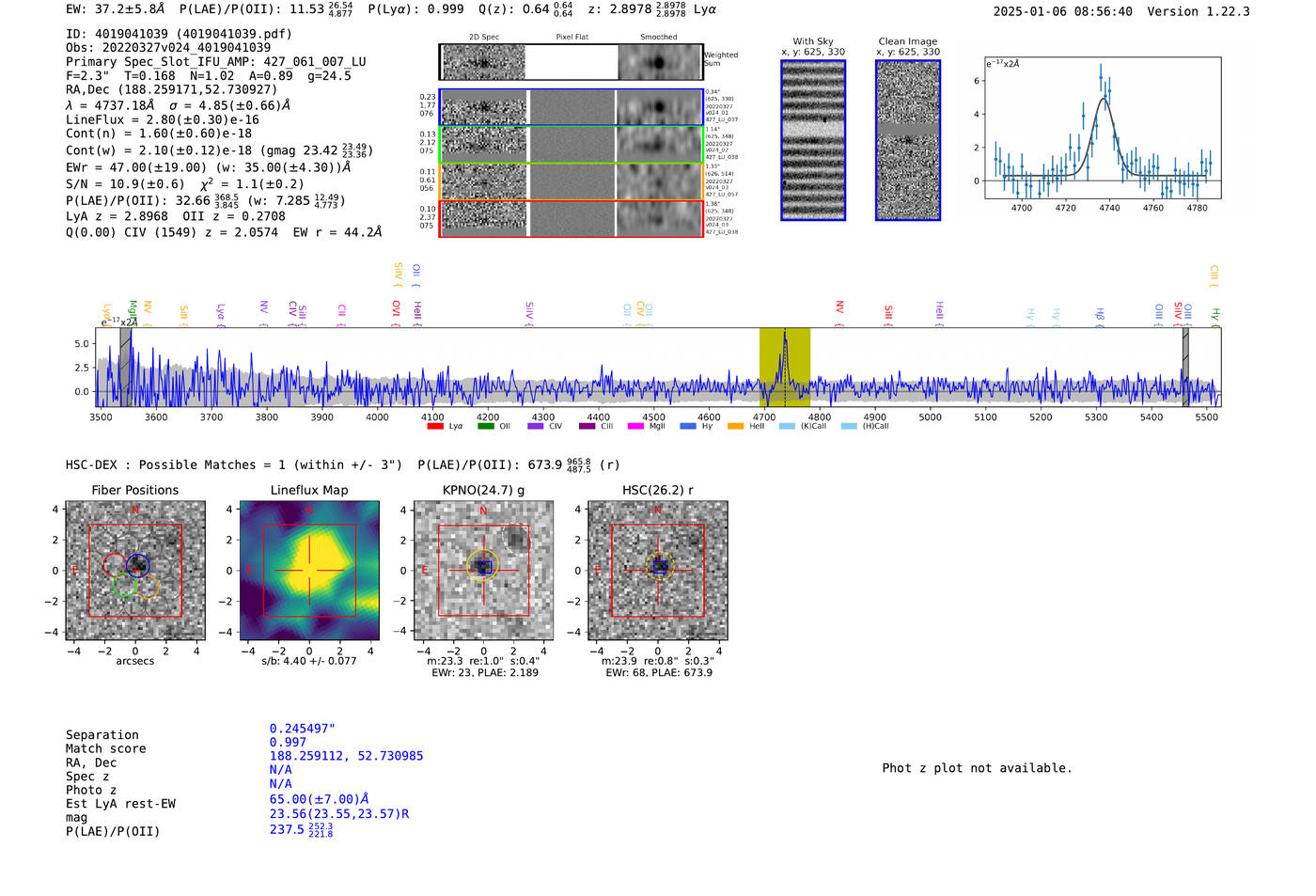This screenshot has width=1316, height=896.
Task: Click the gray hatched band near 5460
Action: point(1185,367)
